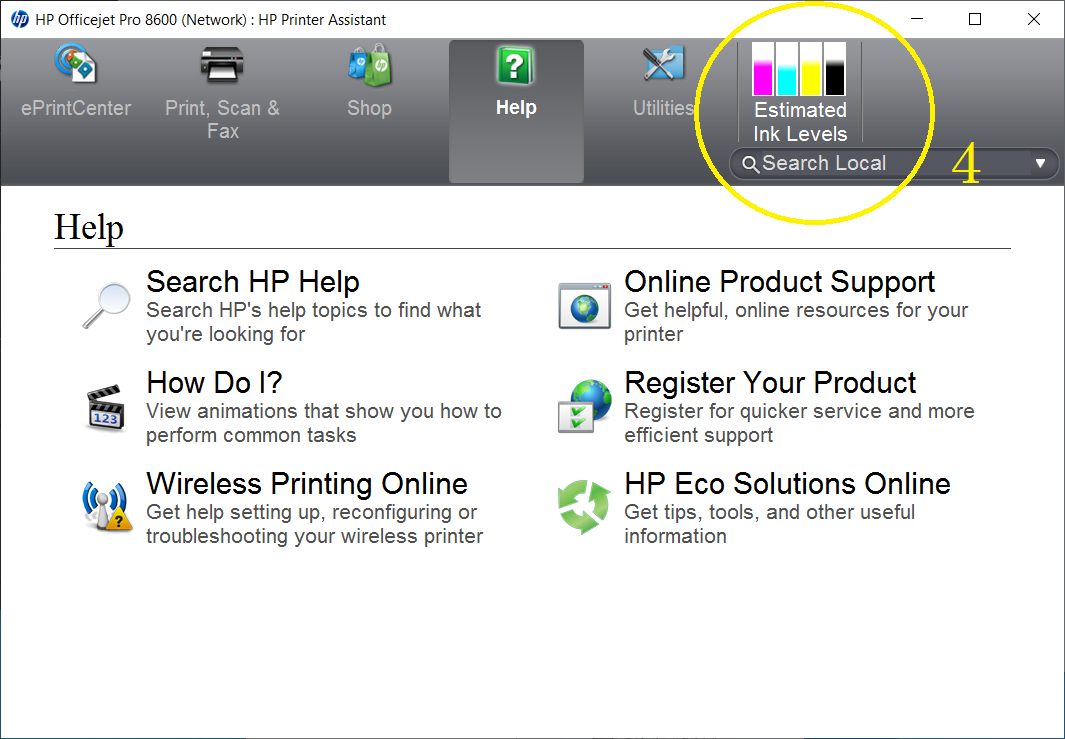The height and width of the screenshot is (739, 1065).
Task: Click the clapperboard icon for How Do I?
Action: coord(106,408)
